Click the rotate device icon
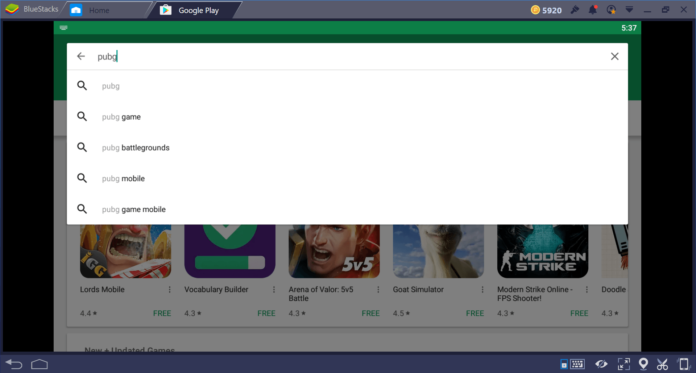 click(x=684, y=365)
